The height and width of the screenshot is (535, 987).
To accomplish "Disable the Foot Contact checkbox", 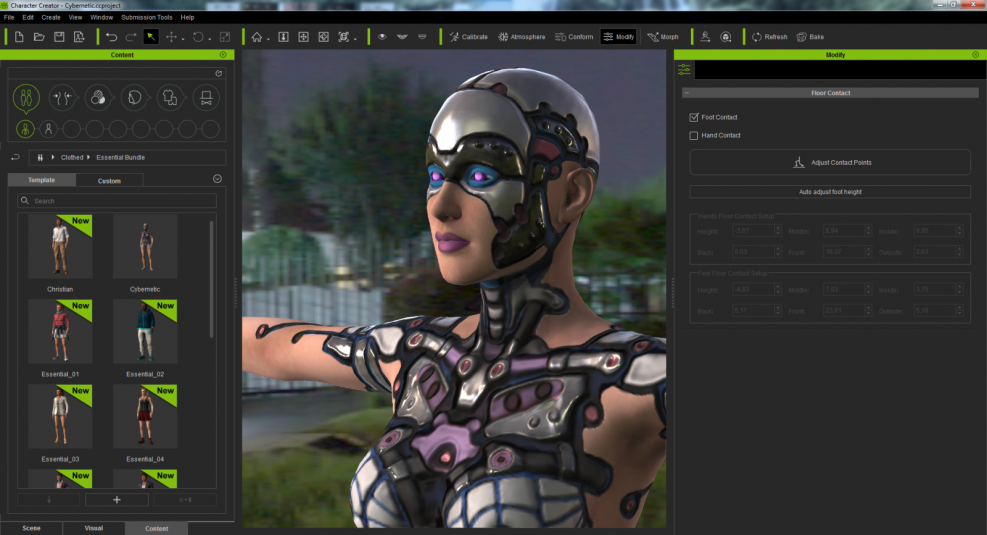I will click(695, 117).
